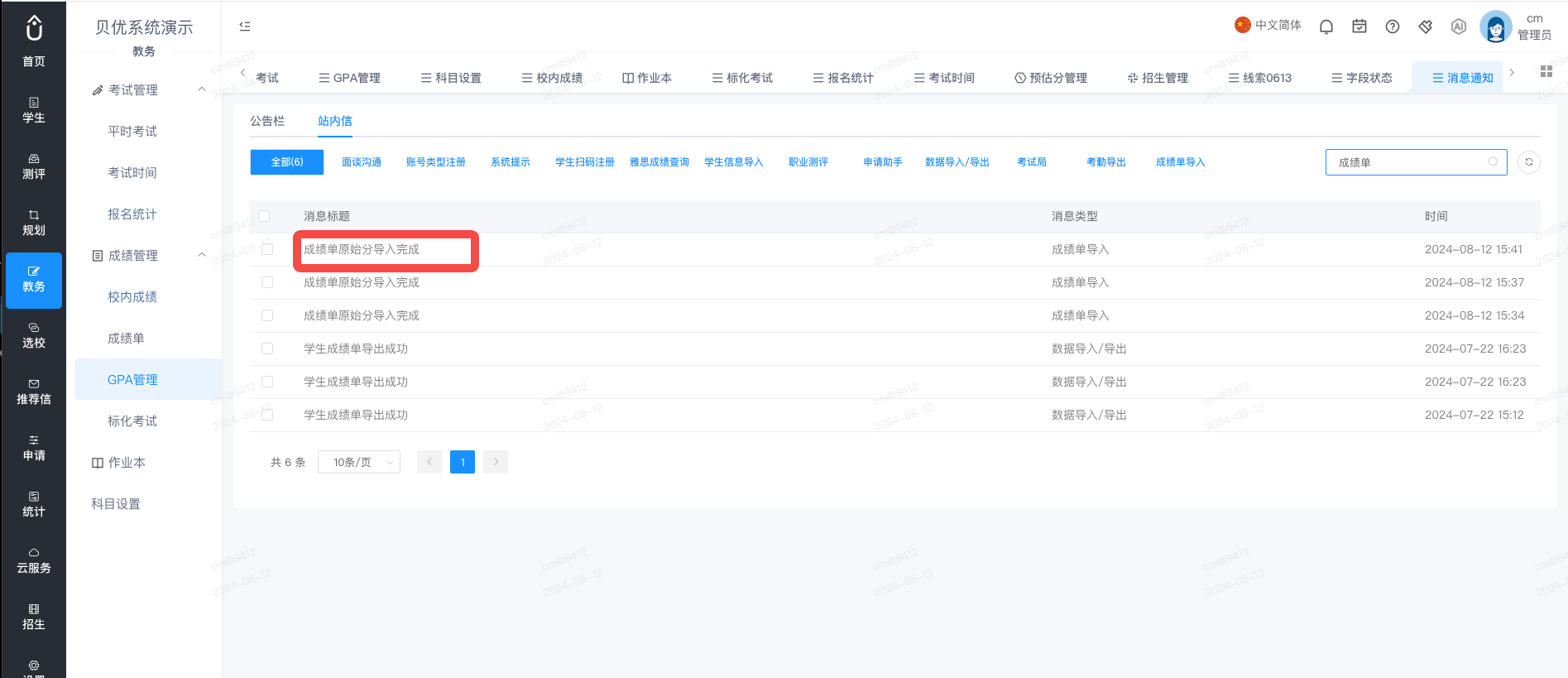Open the 字段状态 tab

(1361, 78)
